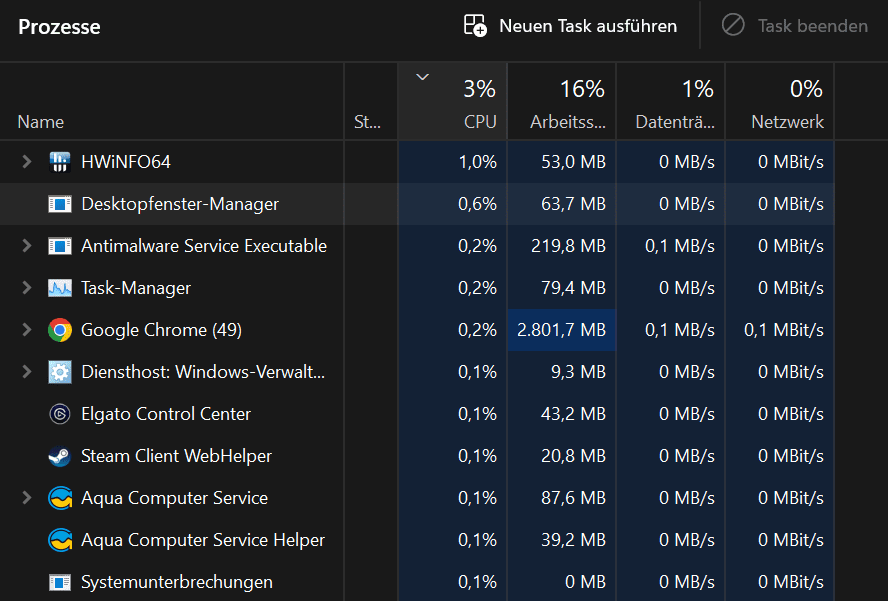Click Desktopfenster-Manager's 0,6% CPU value
The image size is (888, 601).
(x=477, y=204)
